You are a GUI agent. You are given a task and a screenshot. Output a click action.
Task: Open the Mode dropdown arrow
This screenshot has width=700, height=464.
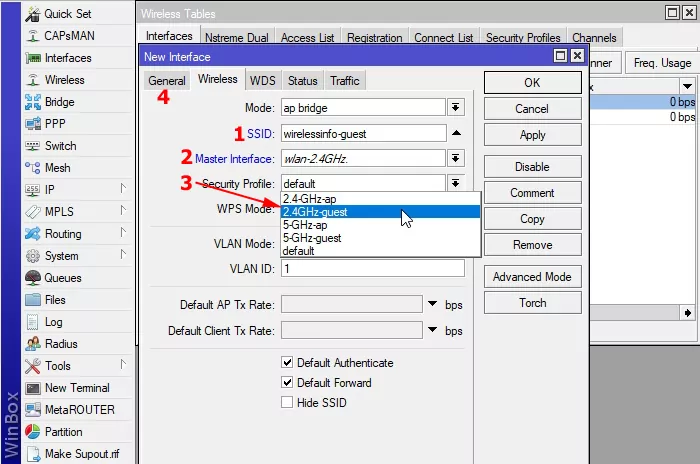point(455,108)
